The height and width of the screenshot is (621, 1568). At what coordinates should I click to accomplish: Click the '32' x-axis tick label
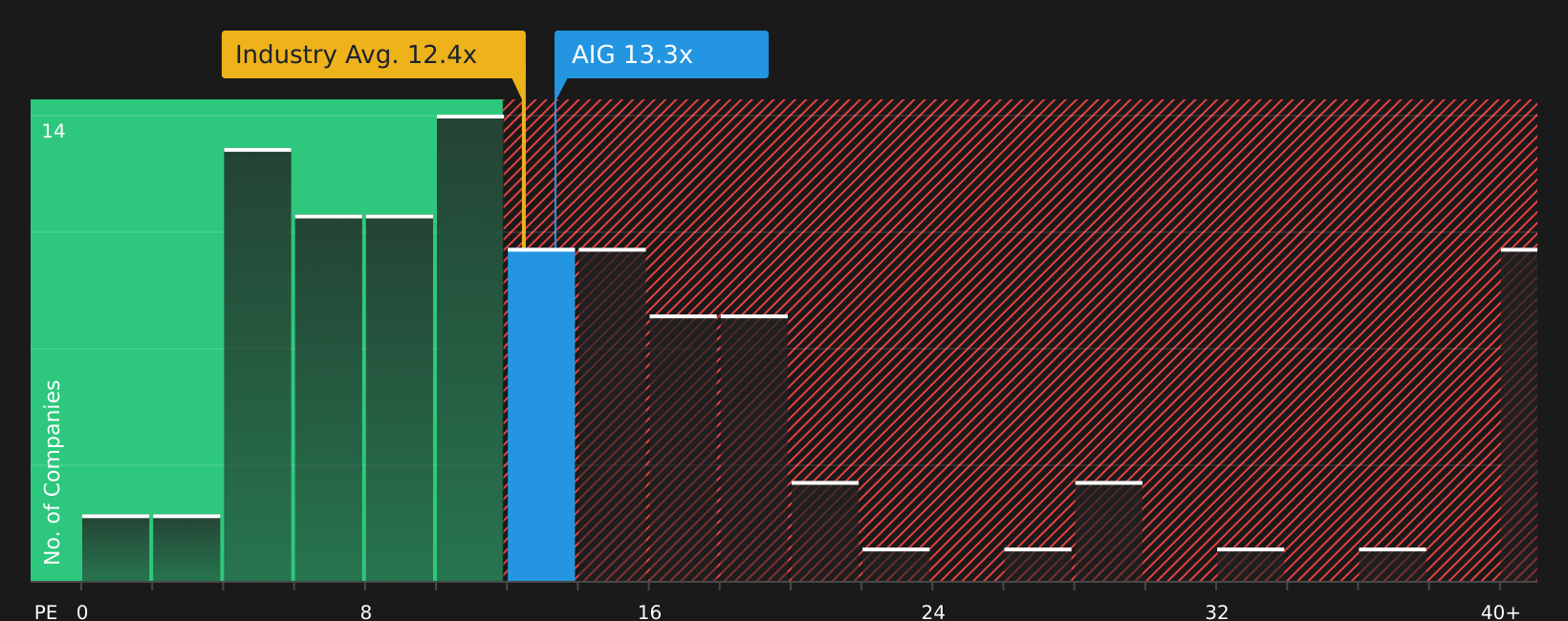(x=1217, y=612)
